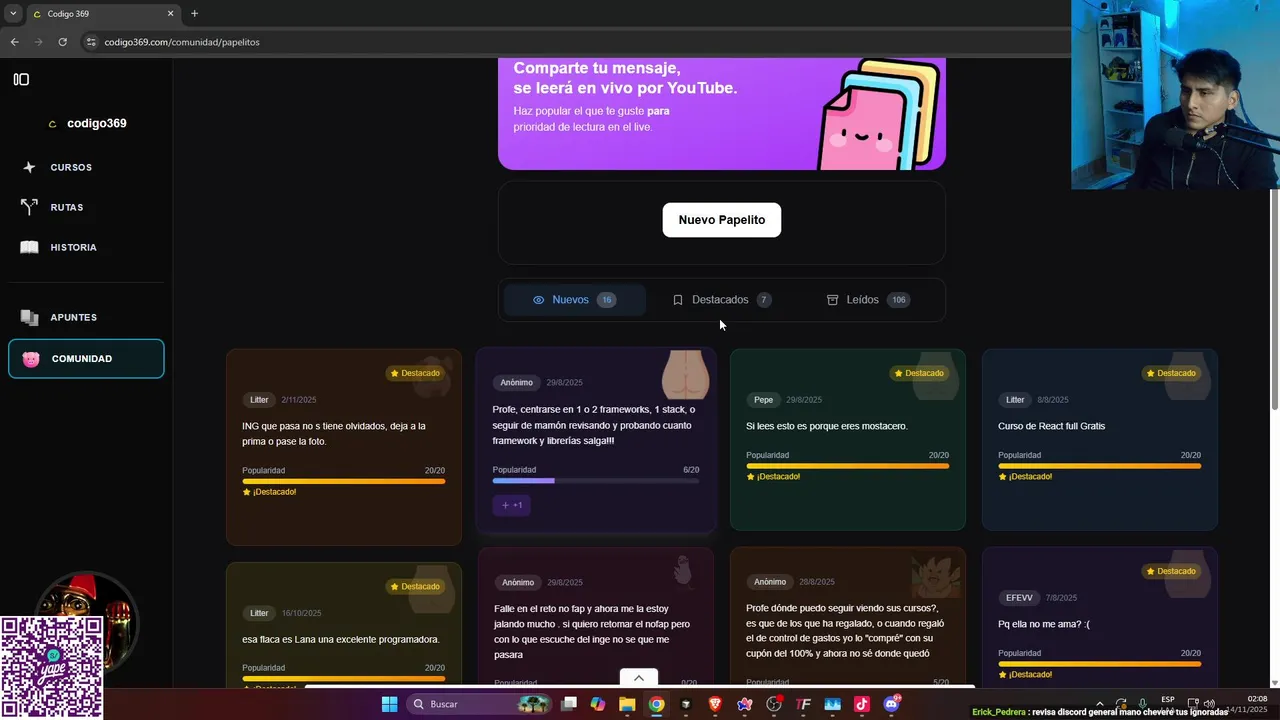Collapse the sidebar with the panel icon
This screenshot has height=720, width=1280.
coord(21,79)
